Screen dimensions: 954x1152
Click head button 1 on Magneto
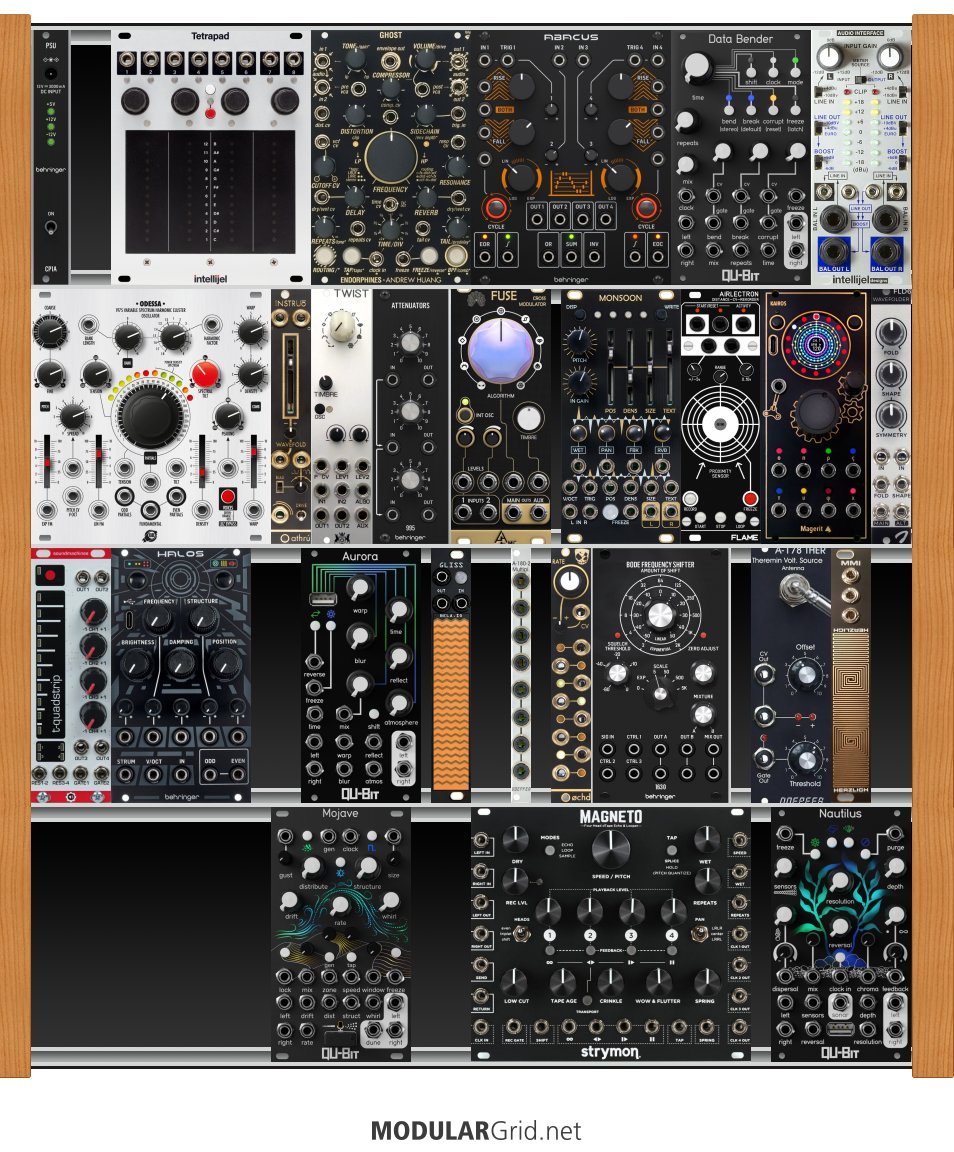[x=549, y=935]
